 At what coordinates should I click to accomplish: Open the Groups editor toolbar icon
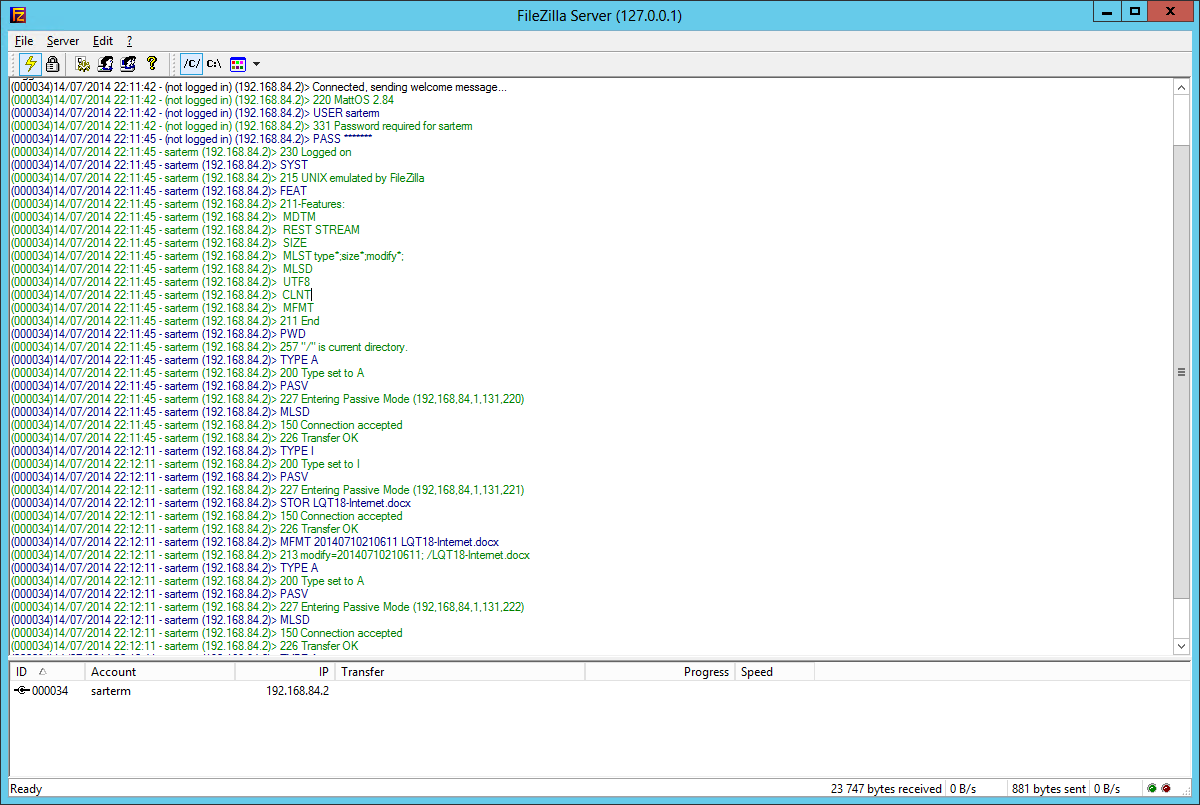pos(128,64)
